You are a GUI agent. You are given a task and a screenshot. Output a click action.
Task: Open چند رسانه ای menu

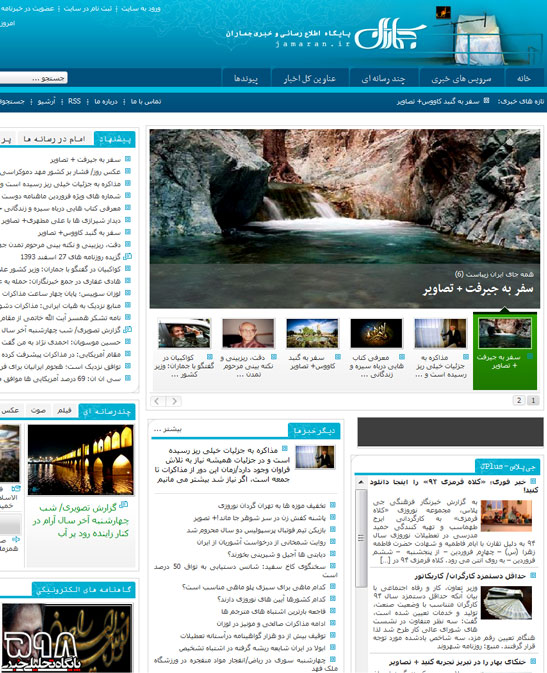383,78
